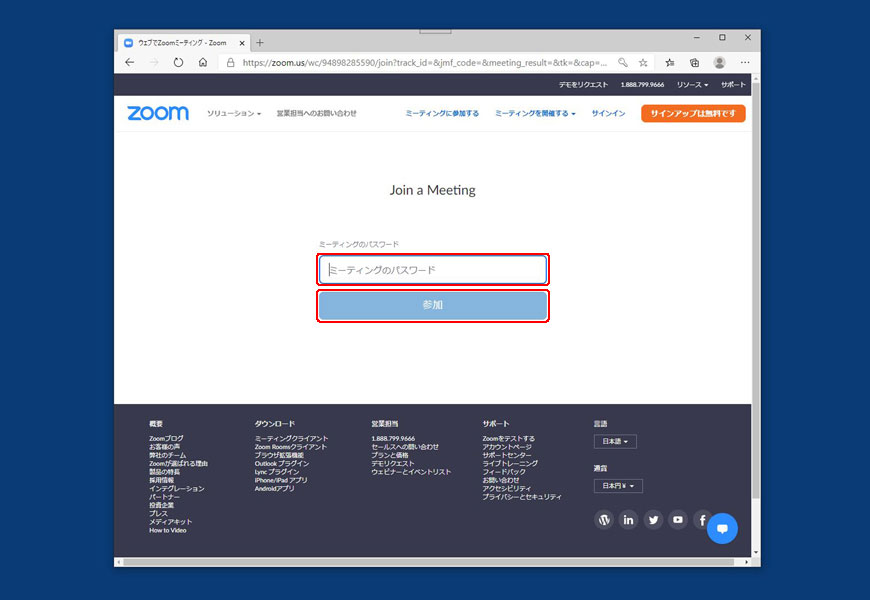The width and height of the screenshot is (870, 600).
Task: Open the ミーティングクライアント download link
Action: [x=291, y=438]
